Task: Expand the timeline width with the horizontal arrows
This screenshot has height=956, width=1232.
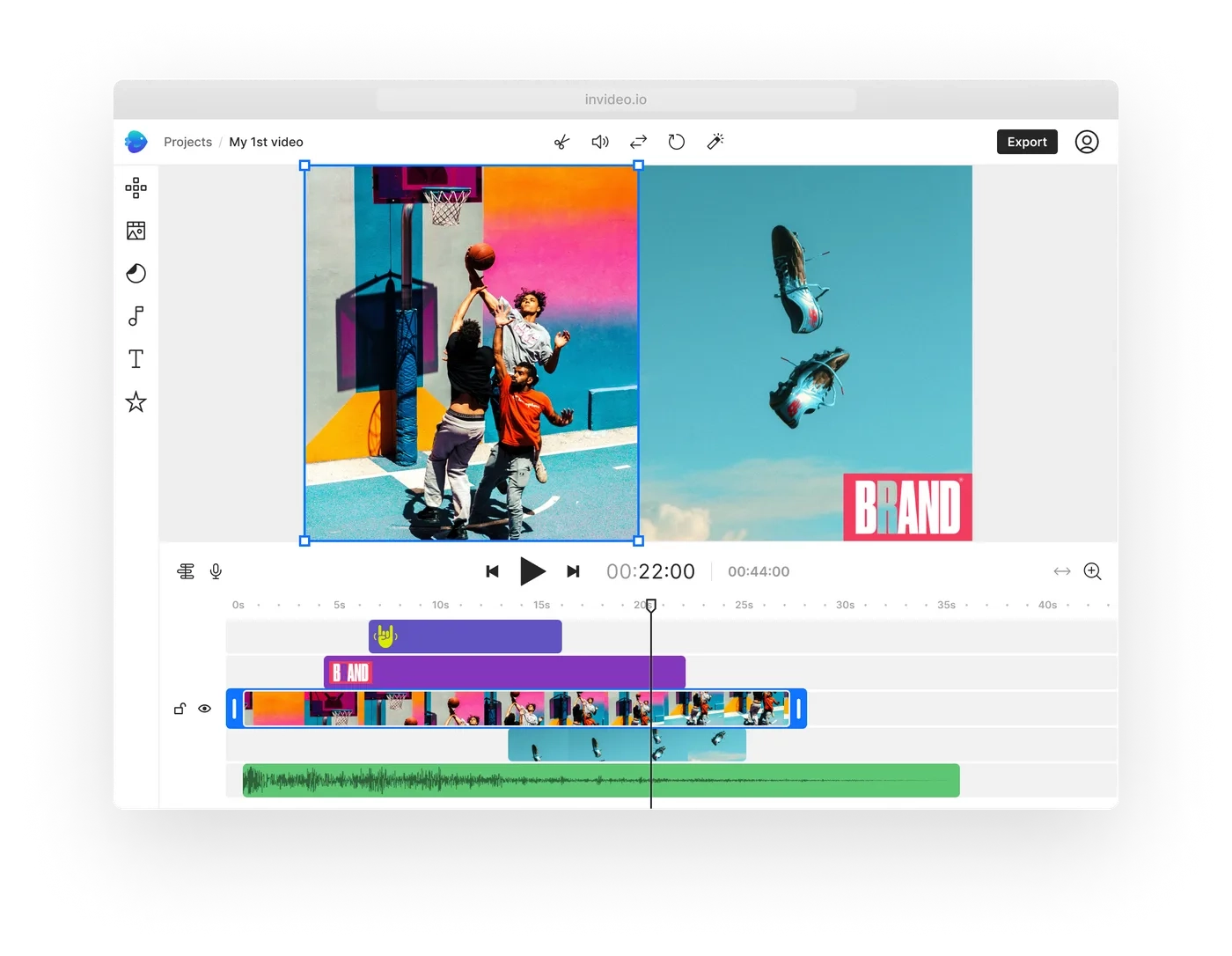Action: (1061, 570)
